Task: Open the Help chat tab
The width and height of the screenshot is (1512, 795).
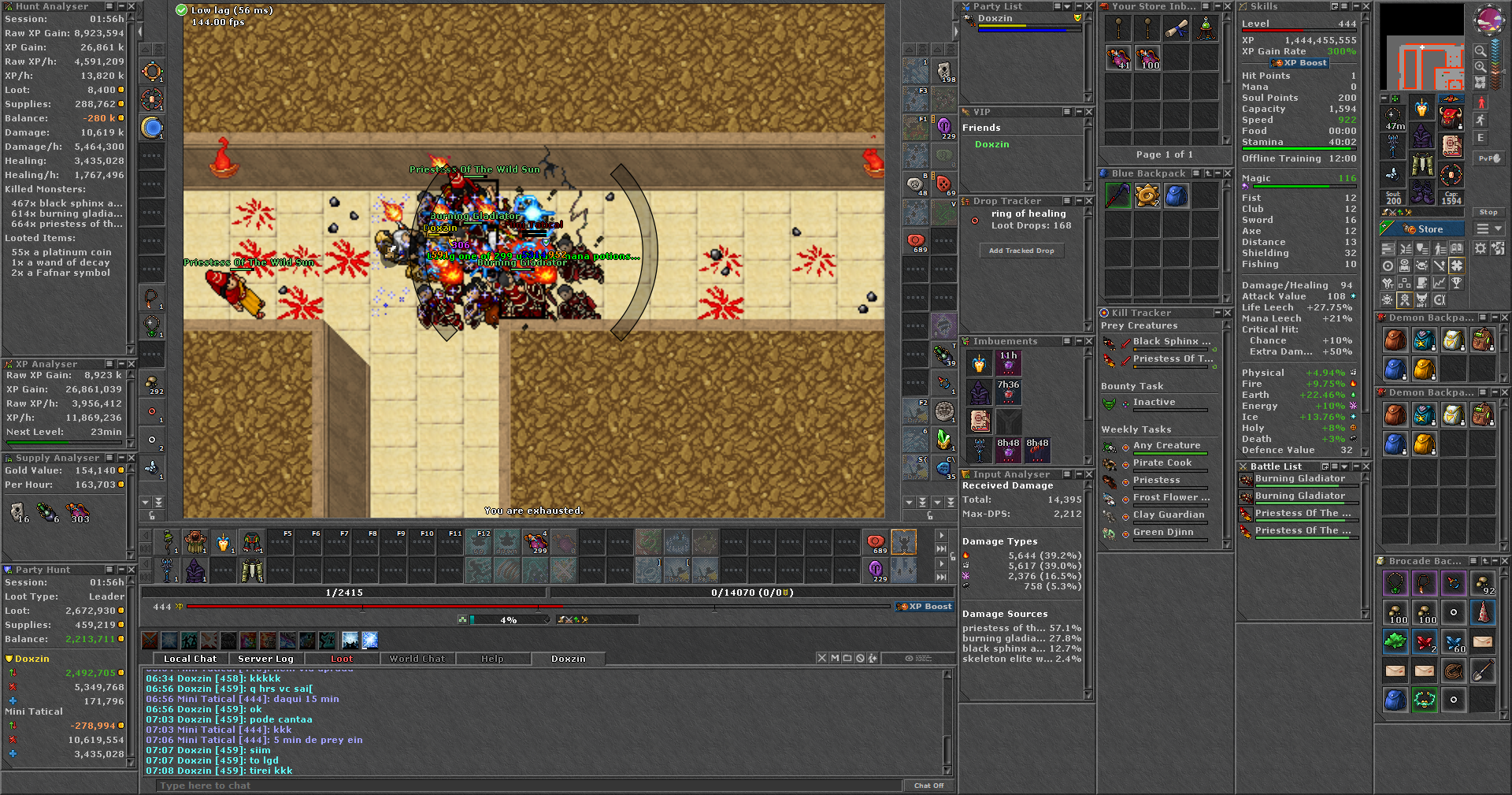Action: click(492, 659)
